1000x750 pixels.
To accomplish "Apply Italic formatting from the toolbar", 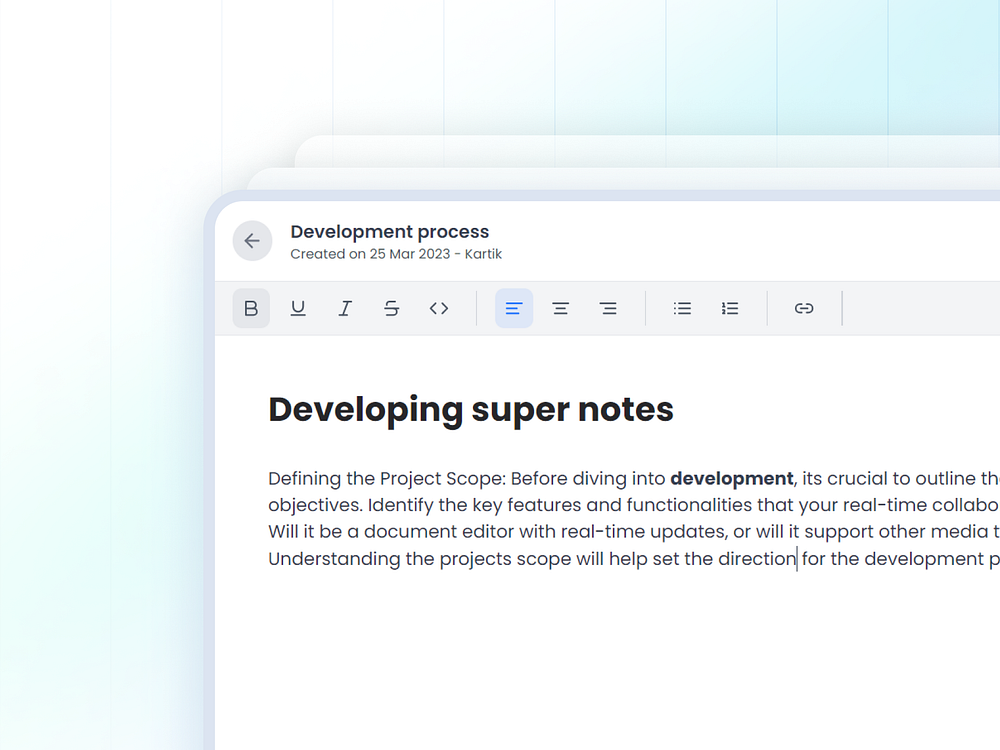I will click(x=345, y=308).
